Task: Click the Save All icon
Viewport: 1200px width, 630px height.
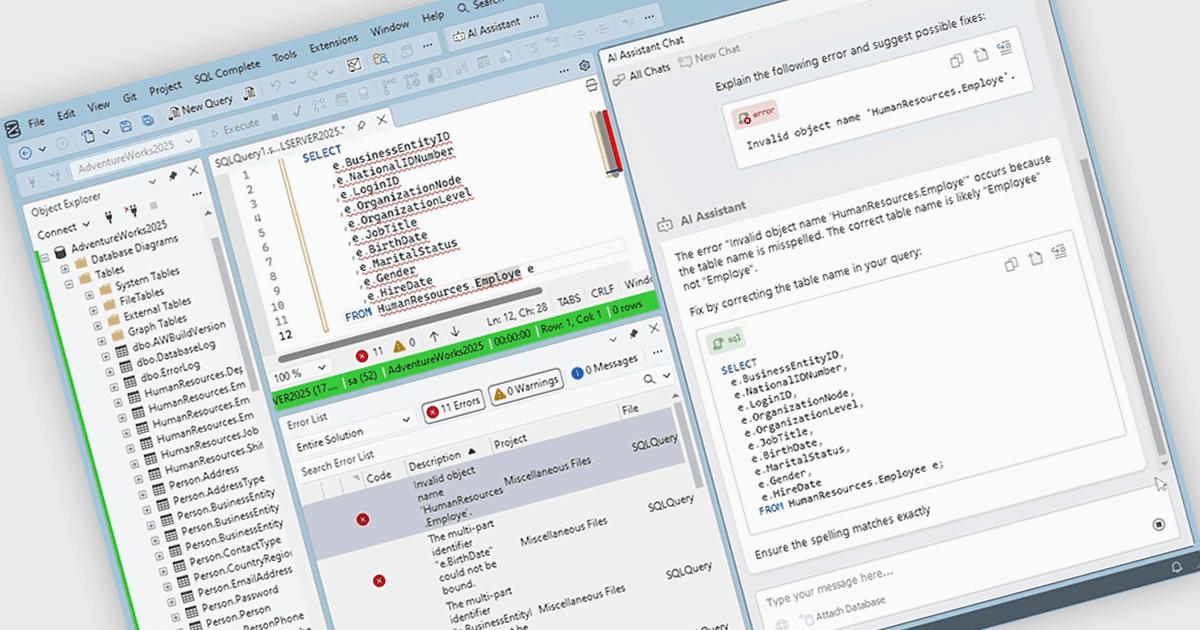Action: (148, 120)
